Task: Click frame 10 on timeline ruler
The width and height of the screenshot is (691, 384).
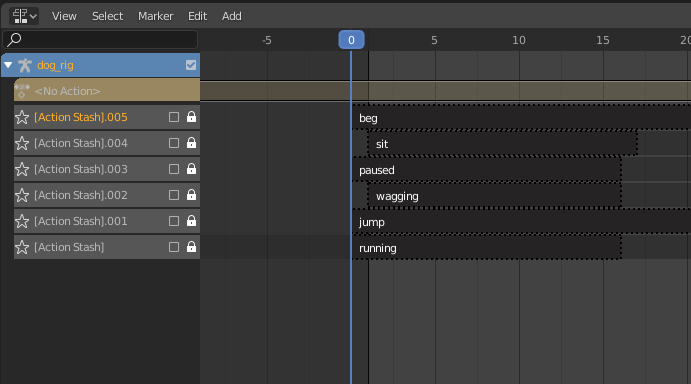Action: [x=519, y=40]
